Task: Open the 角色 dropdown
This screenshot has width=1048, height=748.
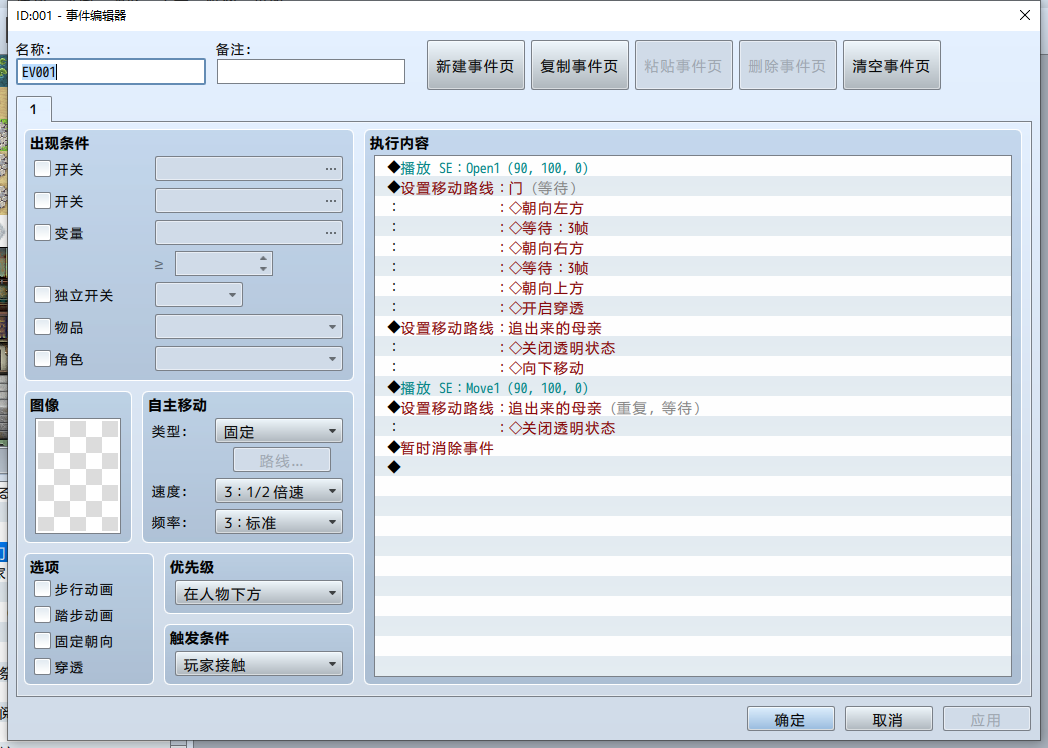Action: [249, 359]
